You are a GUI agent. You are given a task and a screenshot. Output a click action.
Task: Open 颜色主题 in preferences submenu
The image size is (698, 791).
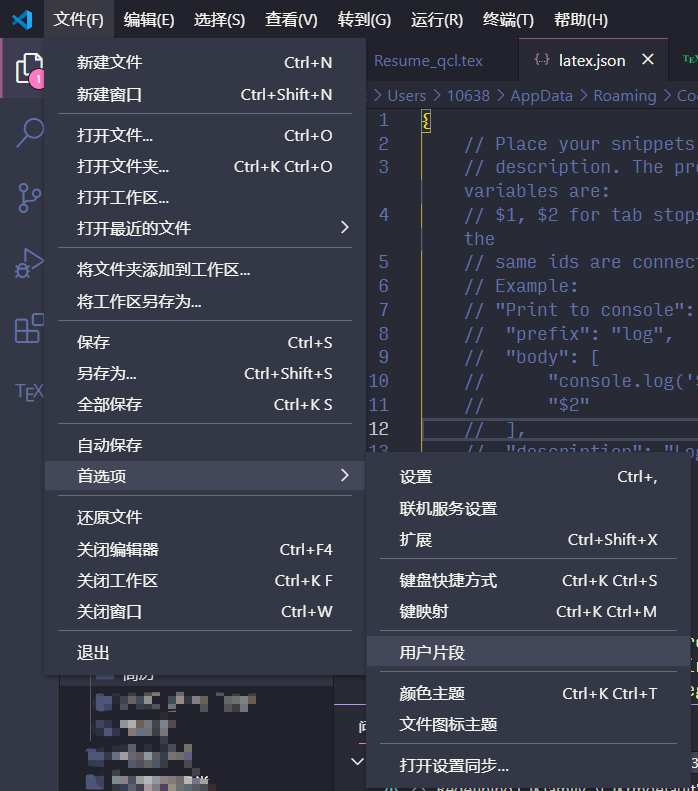528,694
